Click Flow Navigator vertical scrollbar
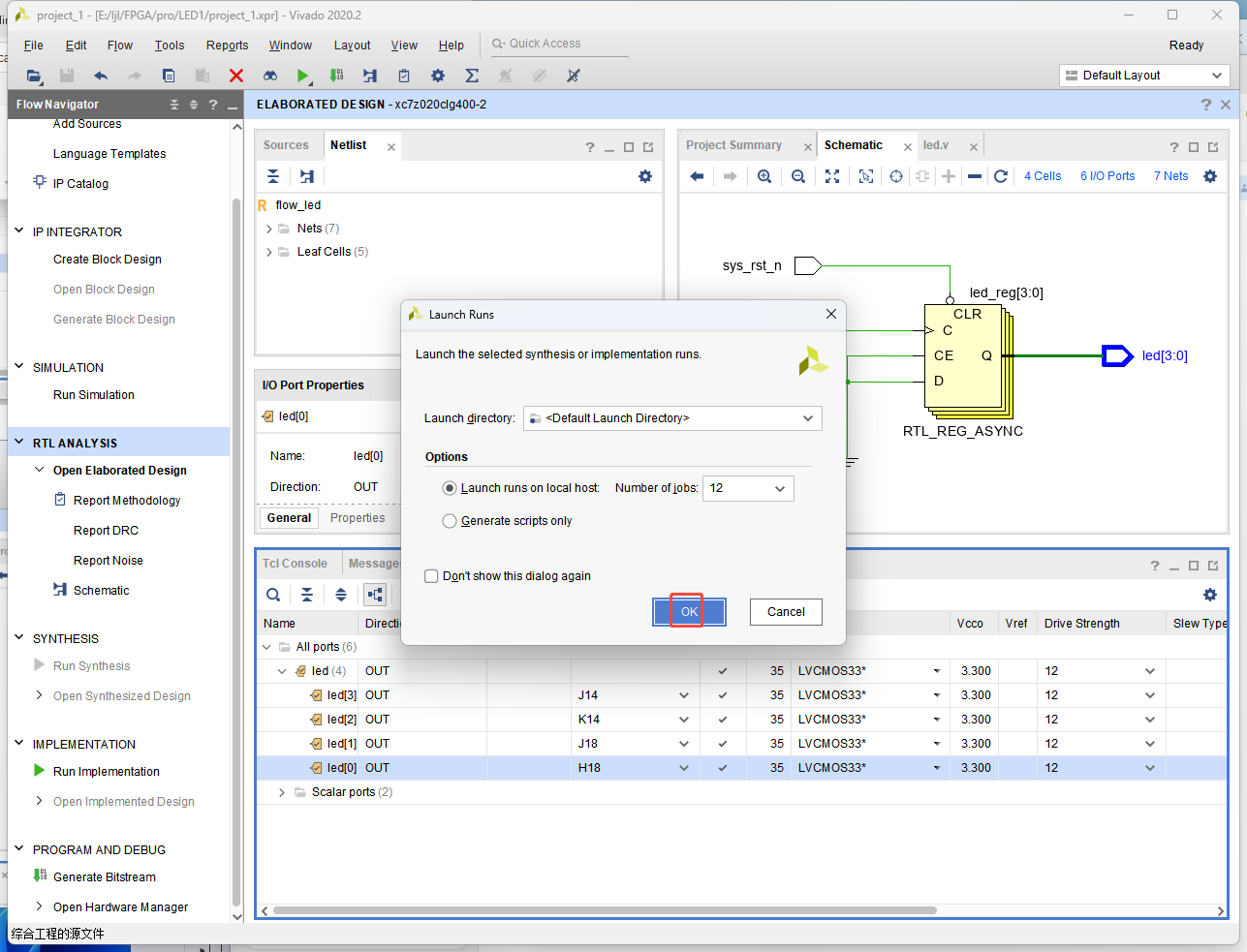This screenshot has width=1247, height=952. 236,552
